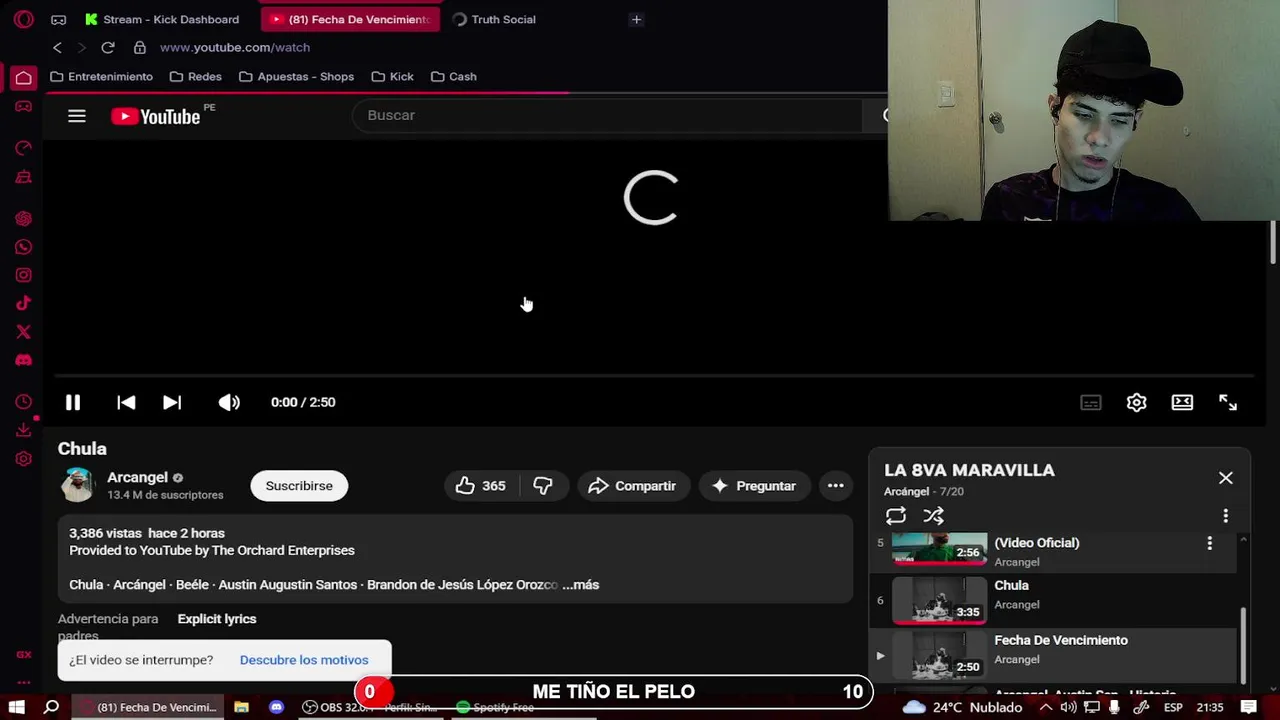
Task: Open WhatsApp in the sidebar
Action: [x=24, y=247]
